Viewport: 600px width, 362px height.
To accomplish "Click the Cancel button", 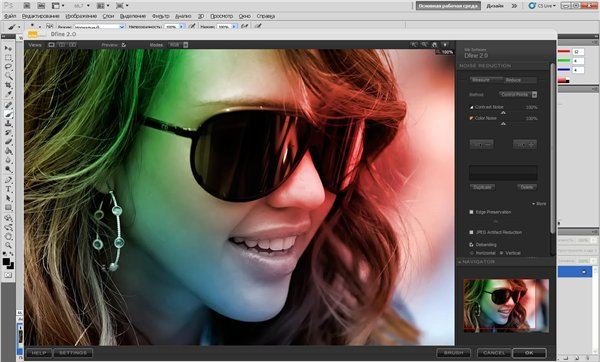I will [494, 353].
